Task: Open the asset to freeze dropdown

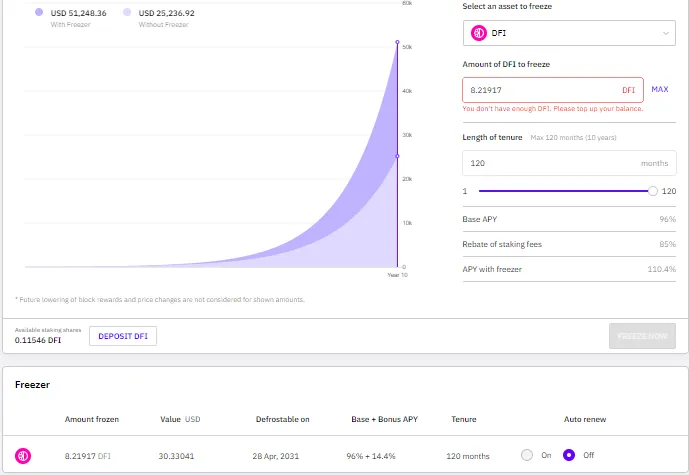Action: pyautogui.click(x=569, y=33)
